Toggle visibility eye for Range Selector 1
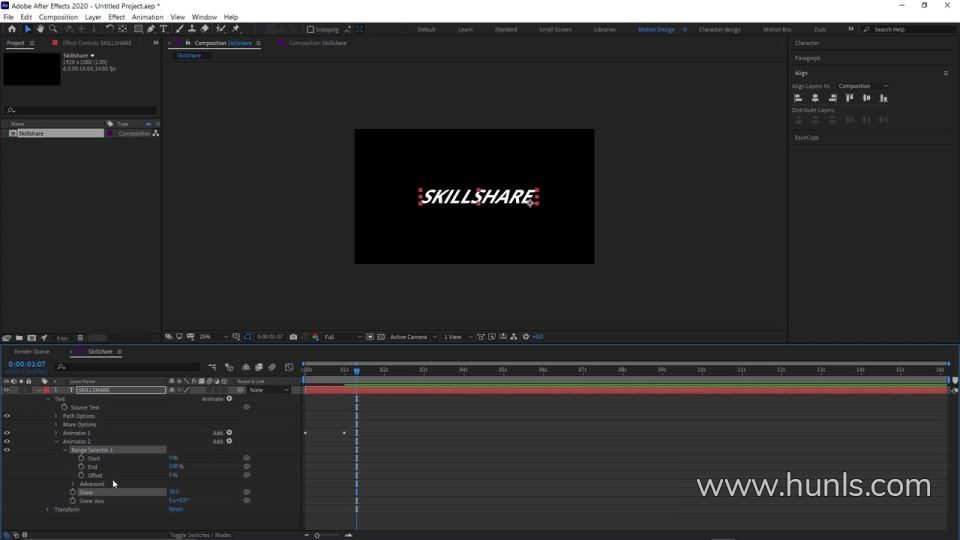 tap(7, 450)
